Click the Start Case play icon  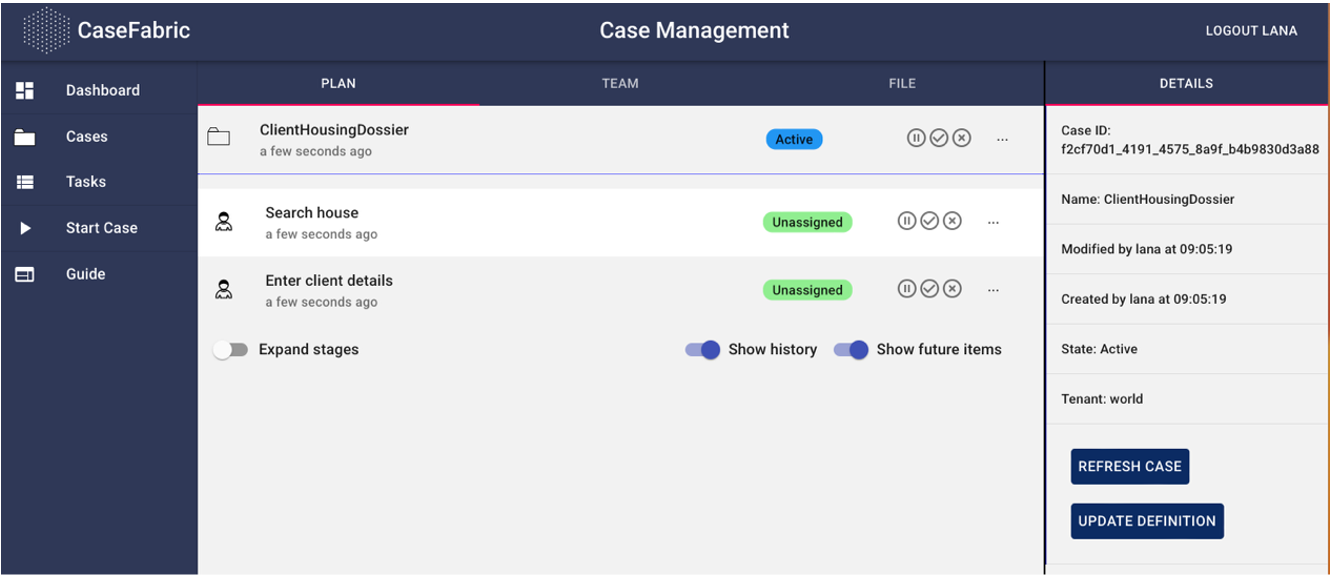[x=25, y=228]
